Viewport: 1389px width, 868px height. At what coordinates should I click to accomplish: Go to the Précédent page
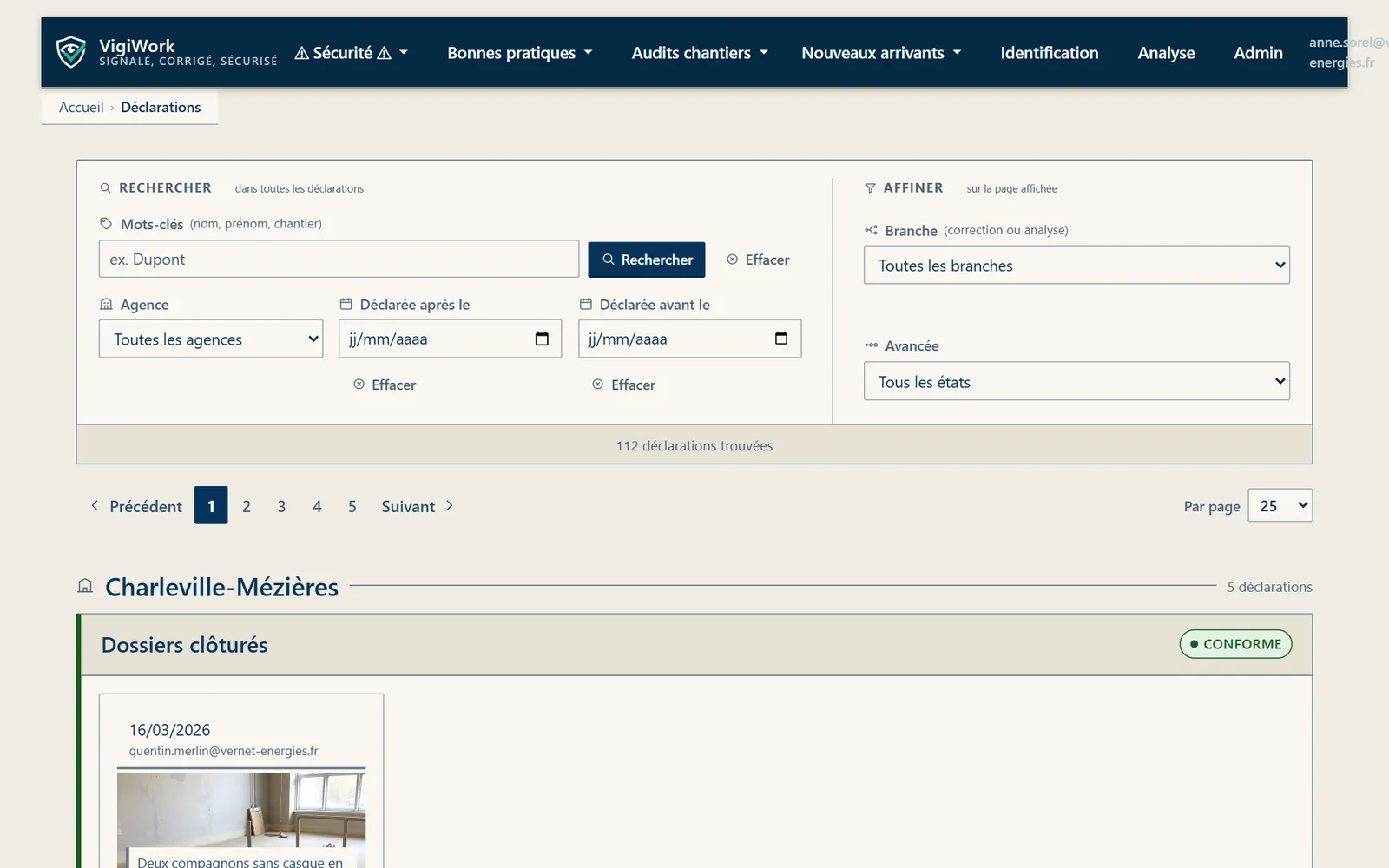136,506
